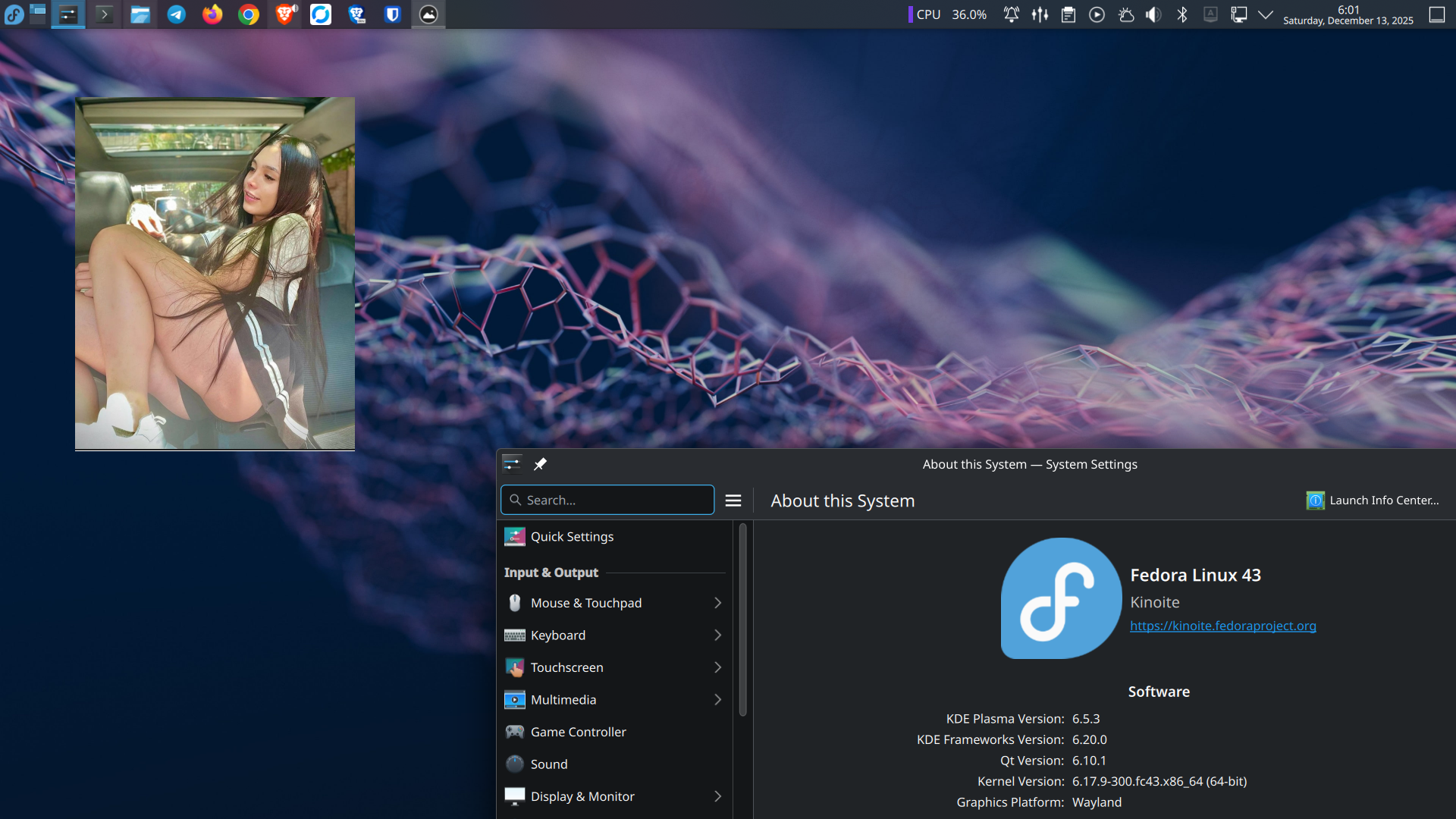Launch Telegram from the task bar

(x=177, y=14)
